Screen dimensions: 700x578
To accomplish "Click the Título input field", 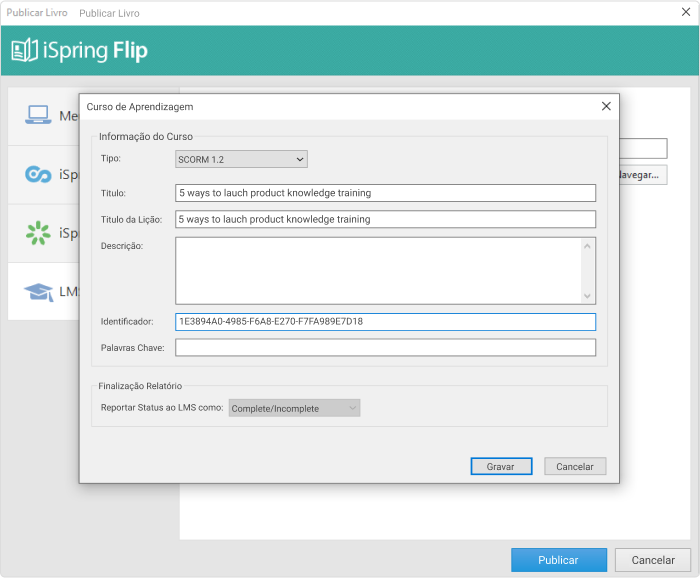I will tap(385, 193).
